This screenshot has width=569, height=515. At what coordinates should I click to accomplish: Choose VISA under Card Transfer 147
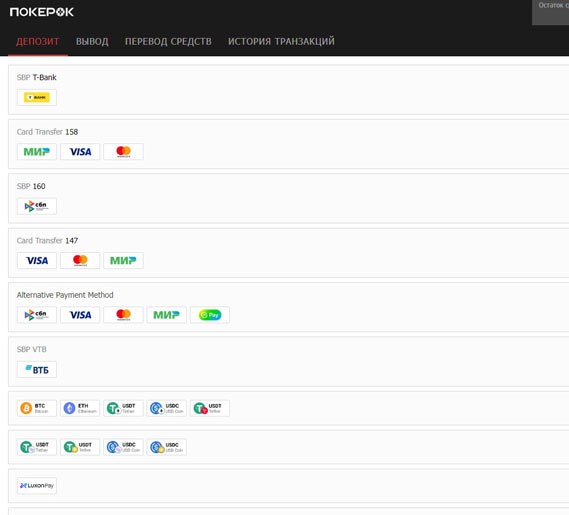pos(37,261)
